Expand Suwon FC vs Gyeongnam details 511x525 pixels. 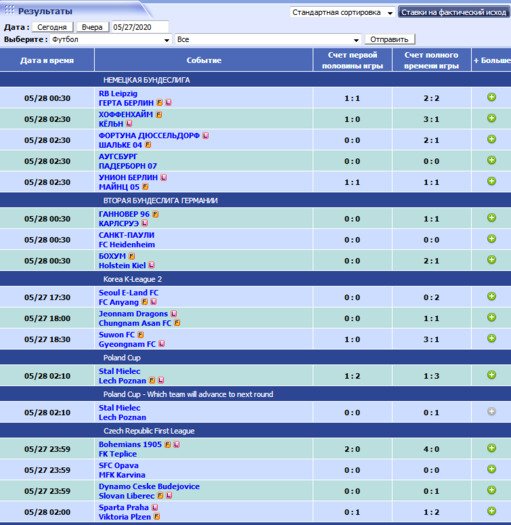coord(491,339)
